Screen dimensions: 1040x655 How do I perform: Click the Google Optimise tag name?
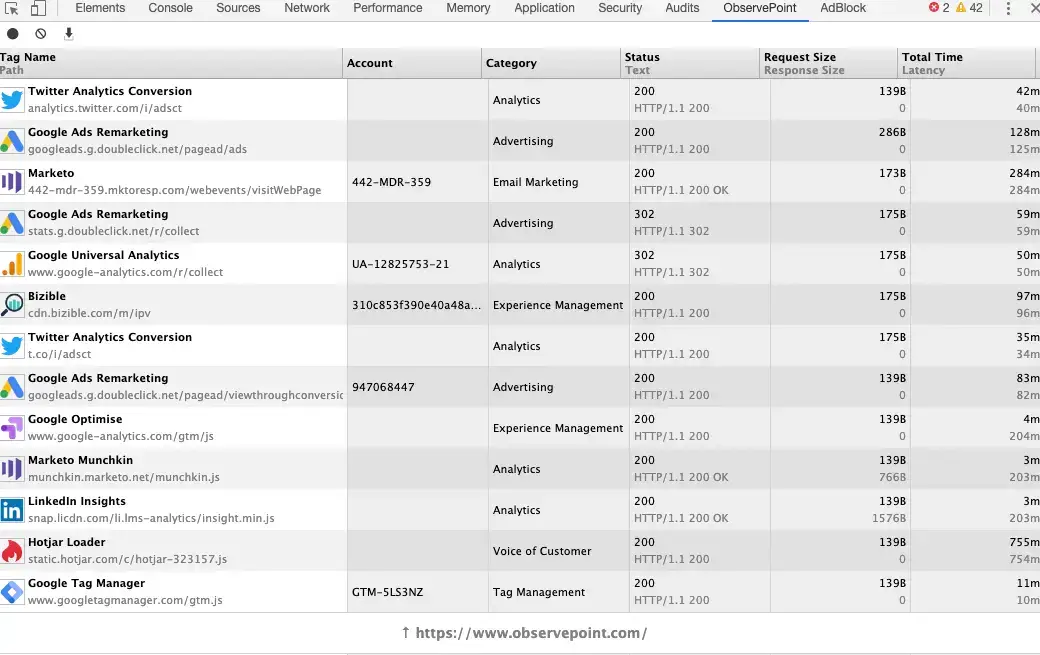(x=75, y=419)
